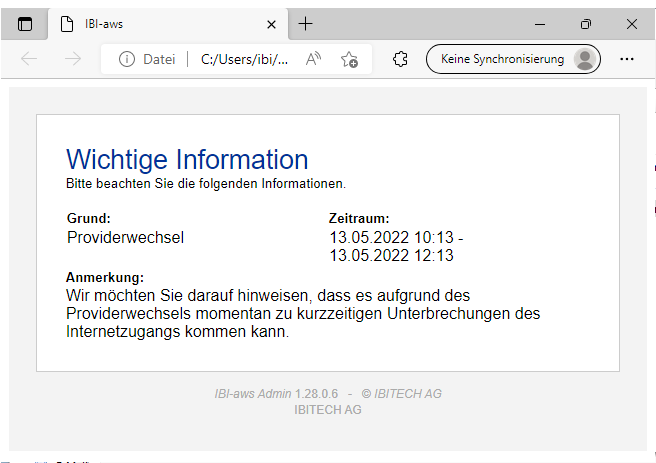
Task: Click the Zeitraum date range text
Action: coord(396,246)
